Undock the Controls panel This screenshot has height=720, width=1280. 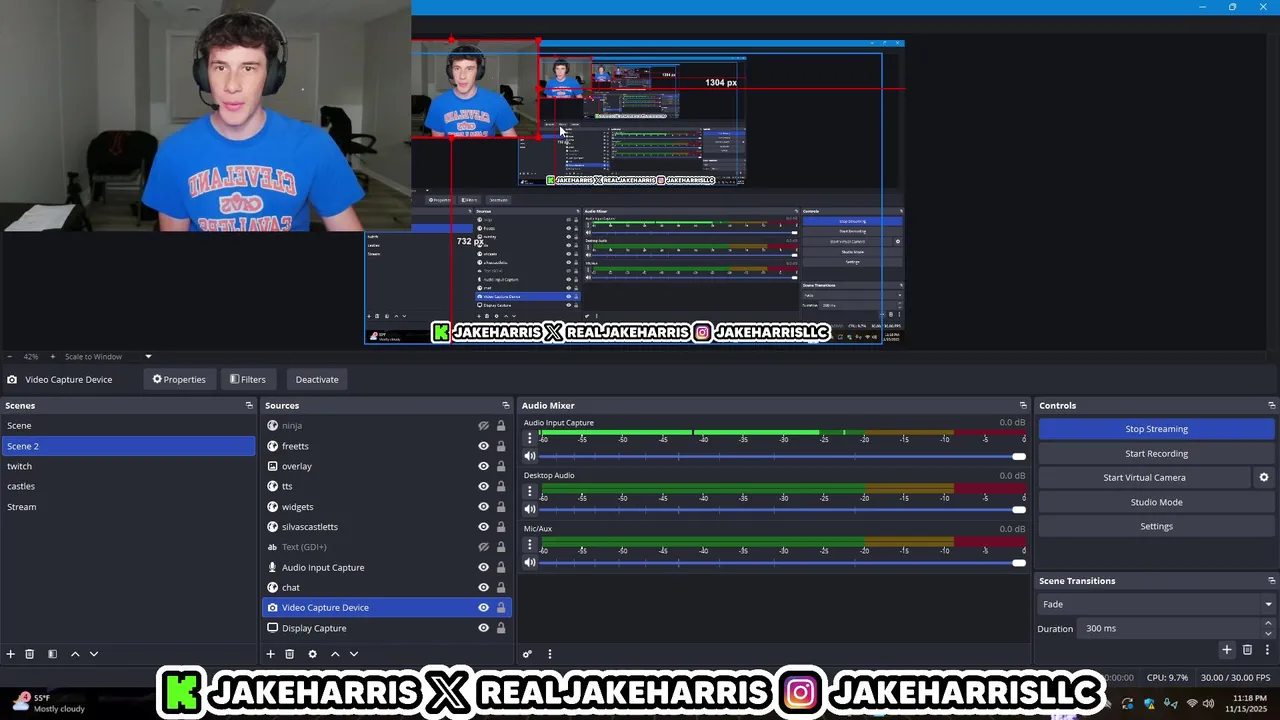(1271, 405)
